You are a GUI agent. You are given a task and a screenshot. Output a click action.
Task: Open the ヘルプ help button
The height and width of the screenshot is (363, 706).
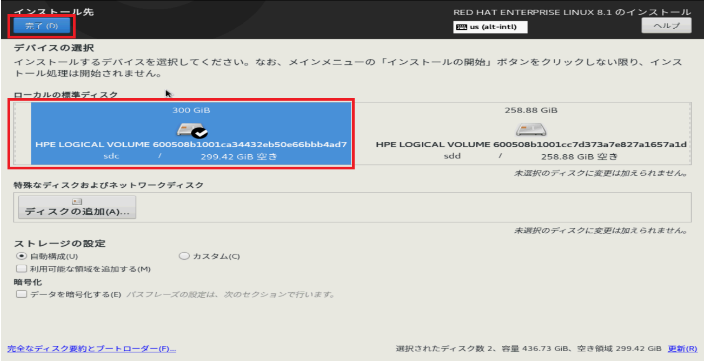click(666, 26)
